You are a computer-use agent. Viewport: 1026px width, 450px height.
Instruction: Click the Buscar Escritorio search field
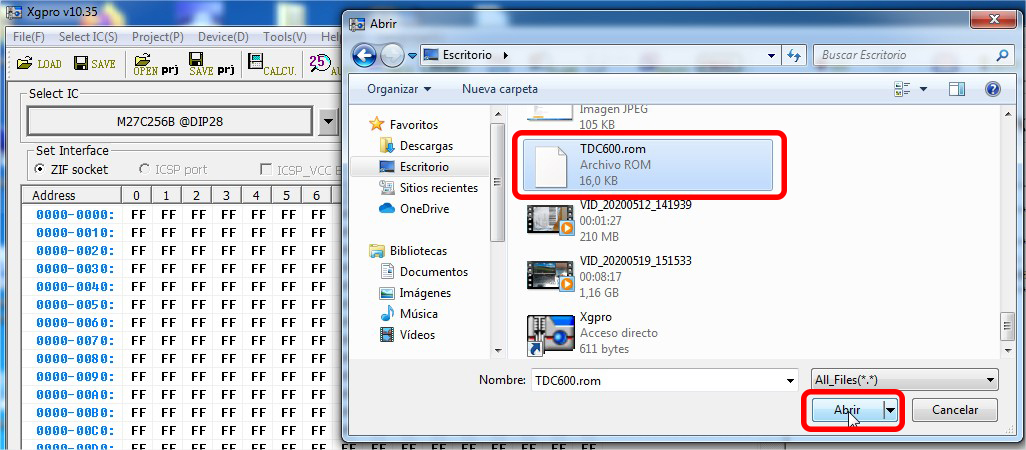(904, 56)
